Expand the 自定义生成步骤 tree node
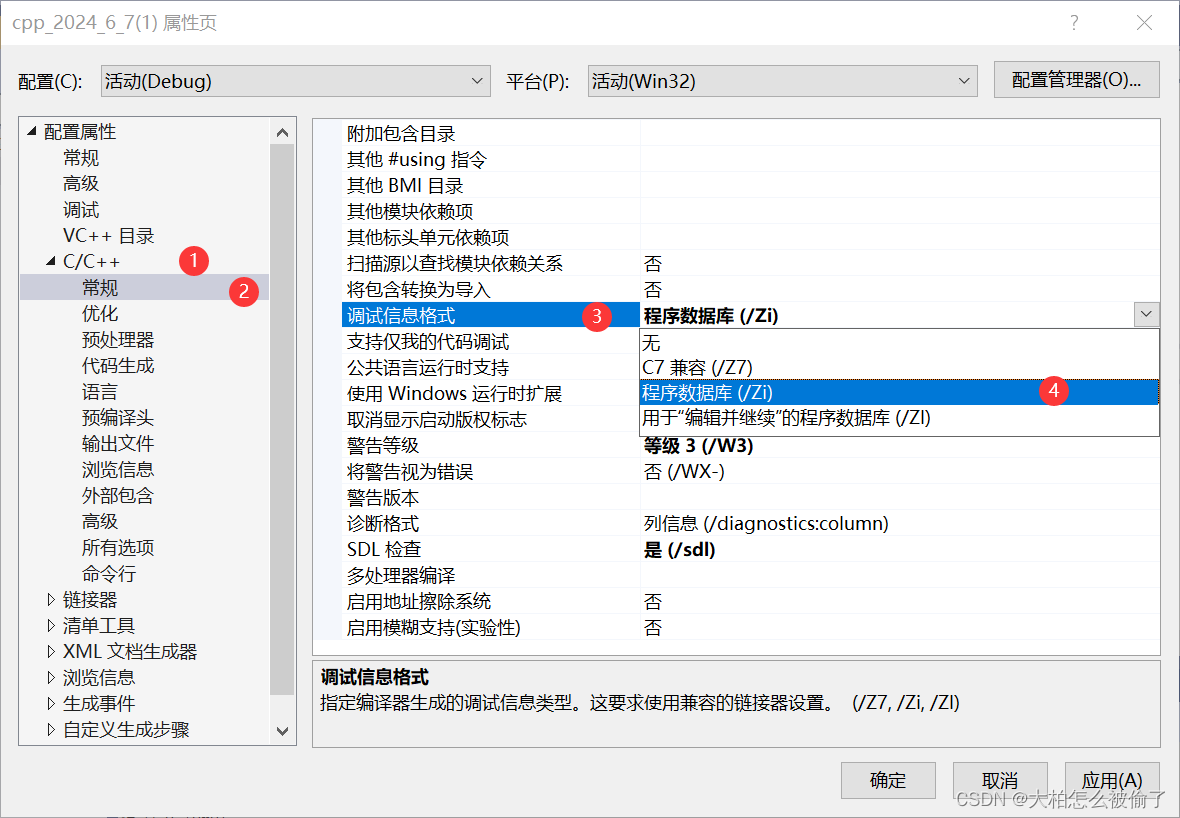Image resolution: width=1180 pixels, height=818 pixels. tap(50, 729)
